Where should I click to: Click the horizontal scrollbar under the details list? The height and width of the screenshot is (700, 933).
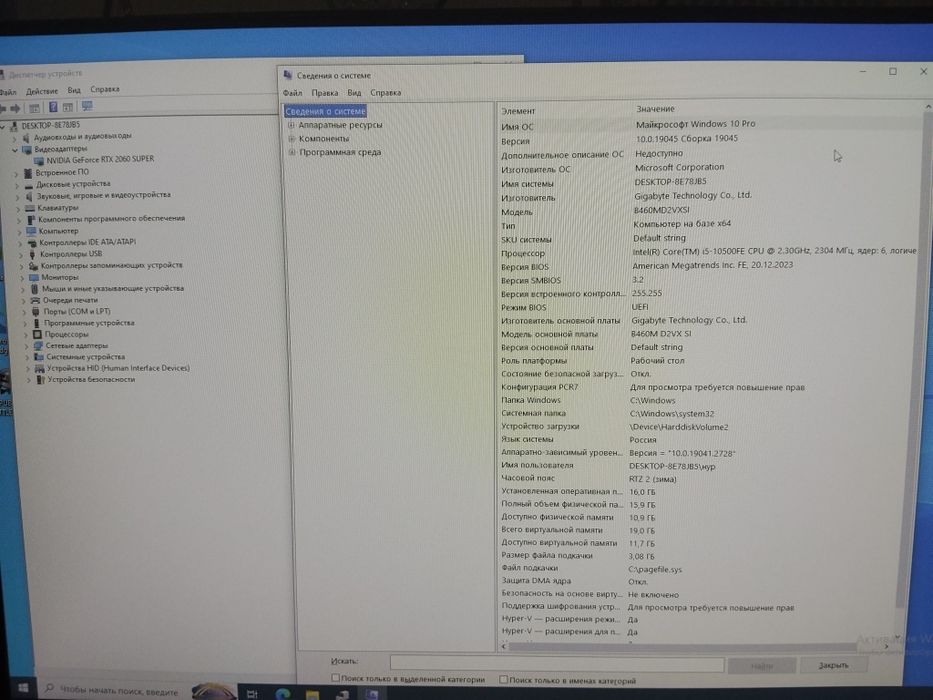[693, 646]
